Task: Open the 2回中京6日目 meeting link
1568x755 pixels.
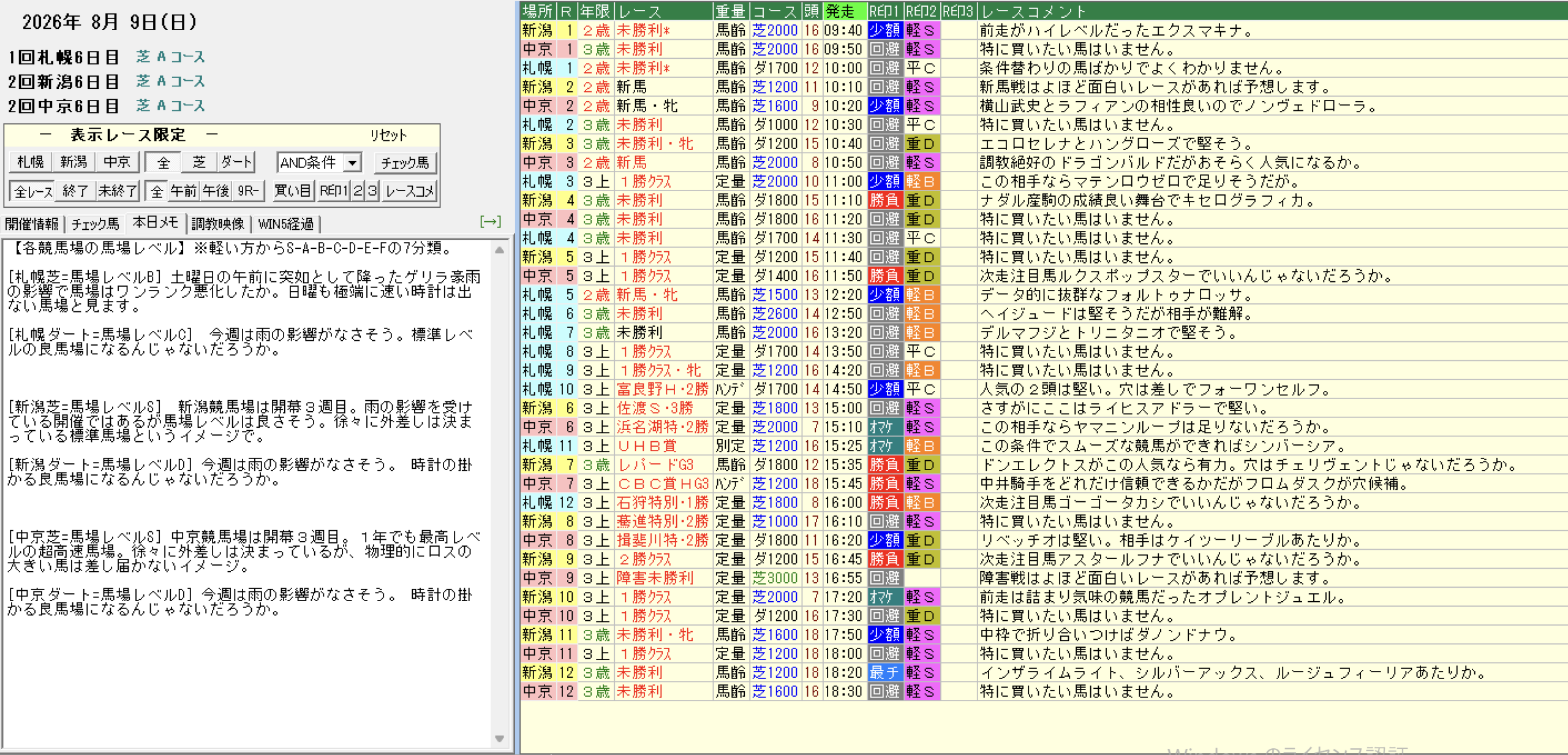Action: click(x=63, y=106)
